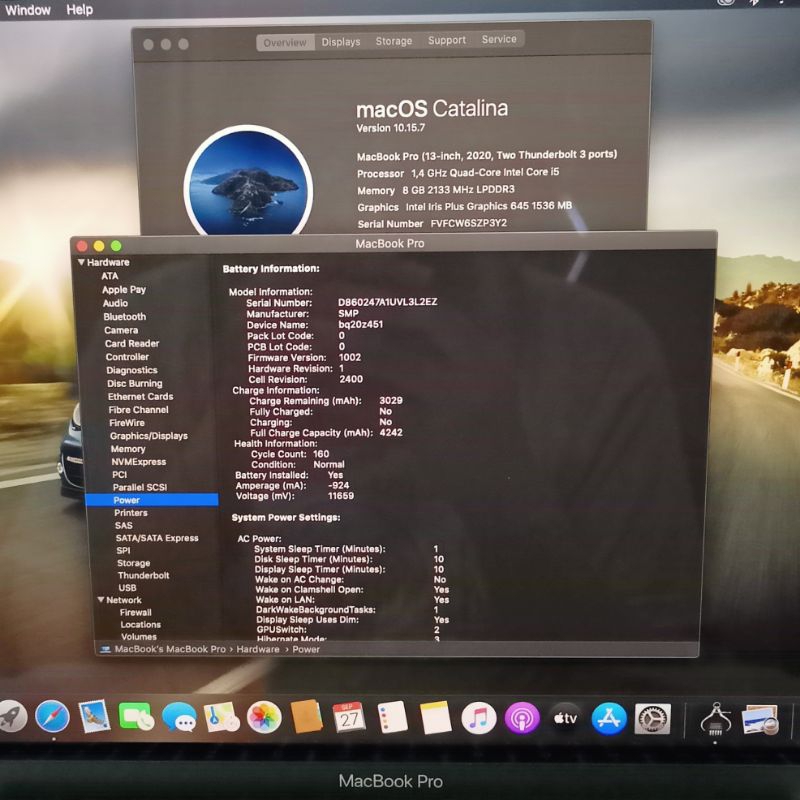Select Locations under Network
This screenshot has height=800, width=800.
tap(141, 624)
